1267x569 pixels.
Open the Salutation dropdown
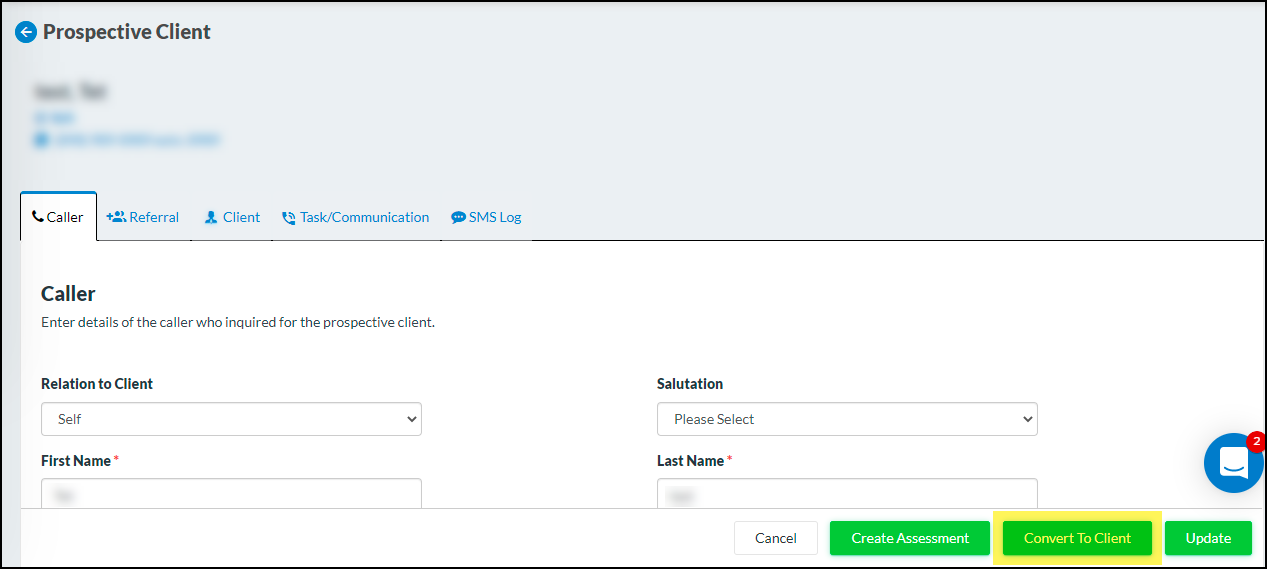point(847,419)
